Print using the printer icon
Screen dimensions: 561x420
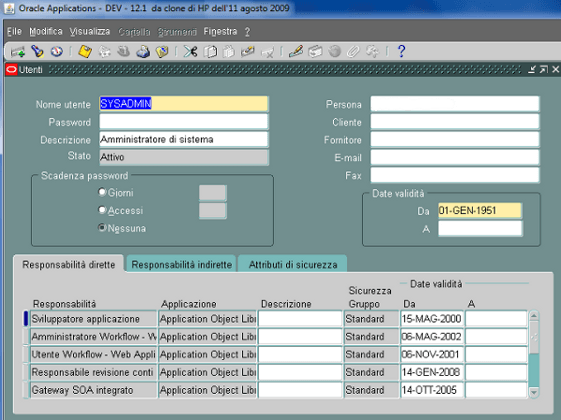143,52
